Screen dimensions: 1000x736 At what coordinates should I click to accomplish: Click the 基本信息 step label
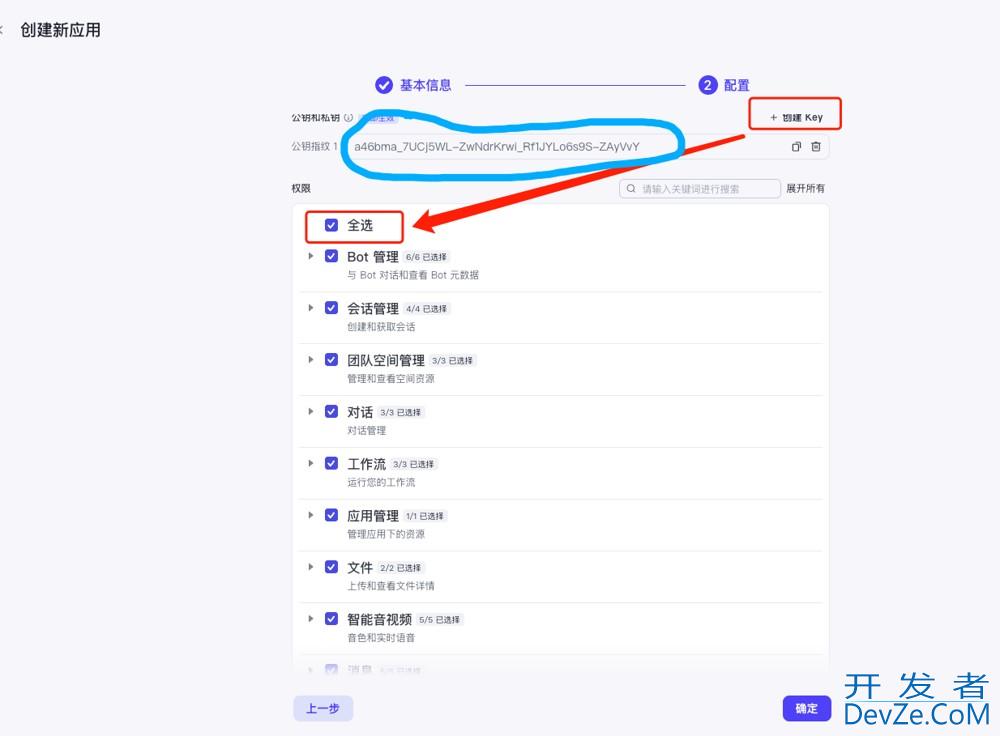(x=425, y=85)
